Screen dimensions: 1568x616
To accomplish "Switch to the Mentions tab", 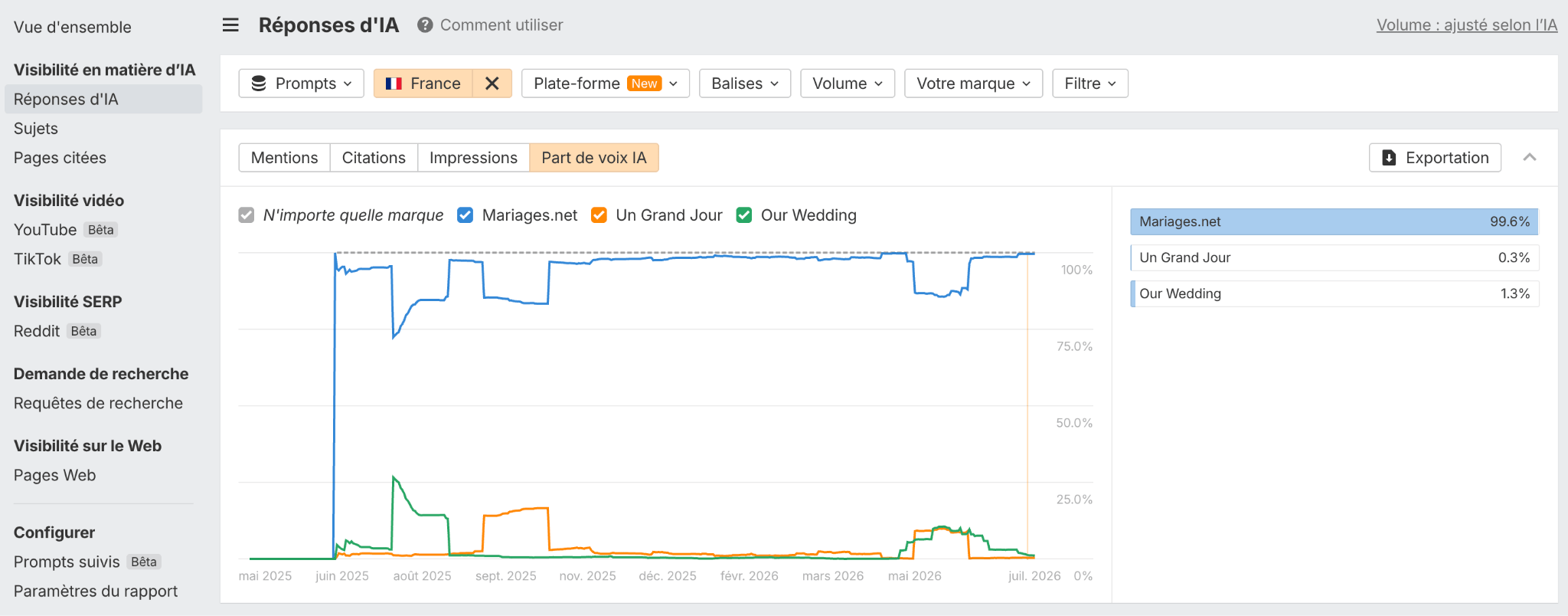I will click(285, 158).
